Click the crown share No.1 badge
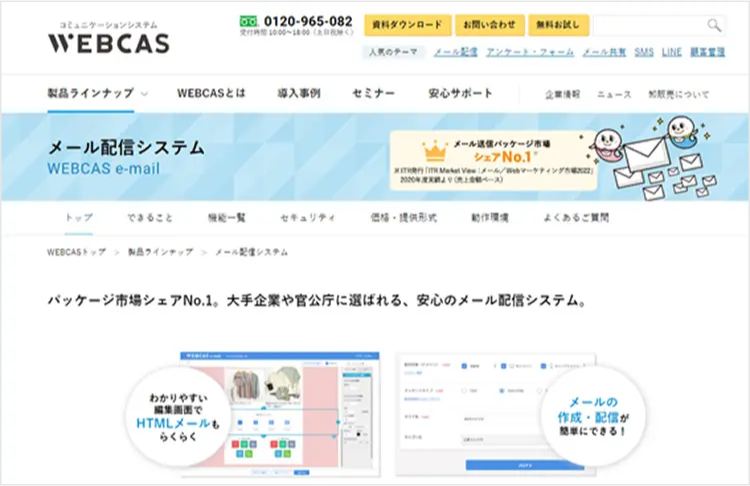 (493, 160)
